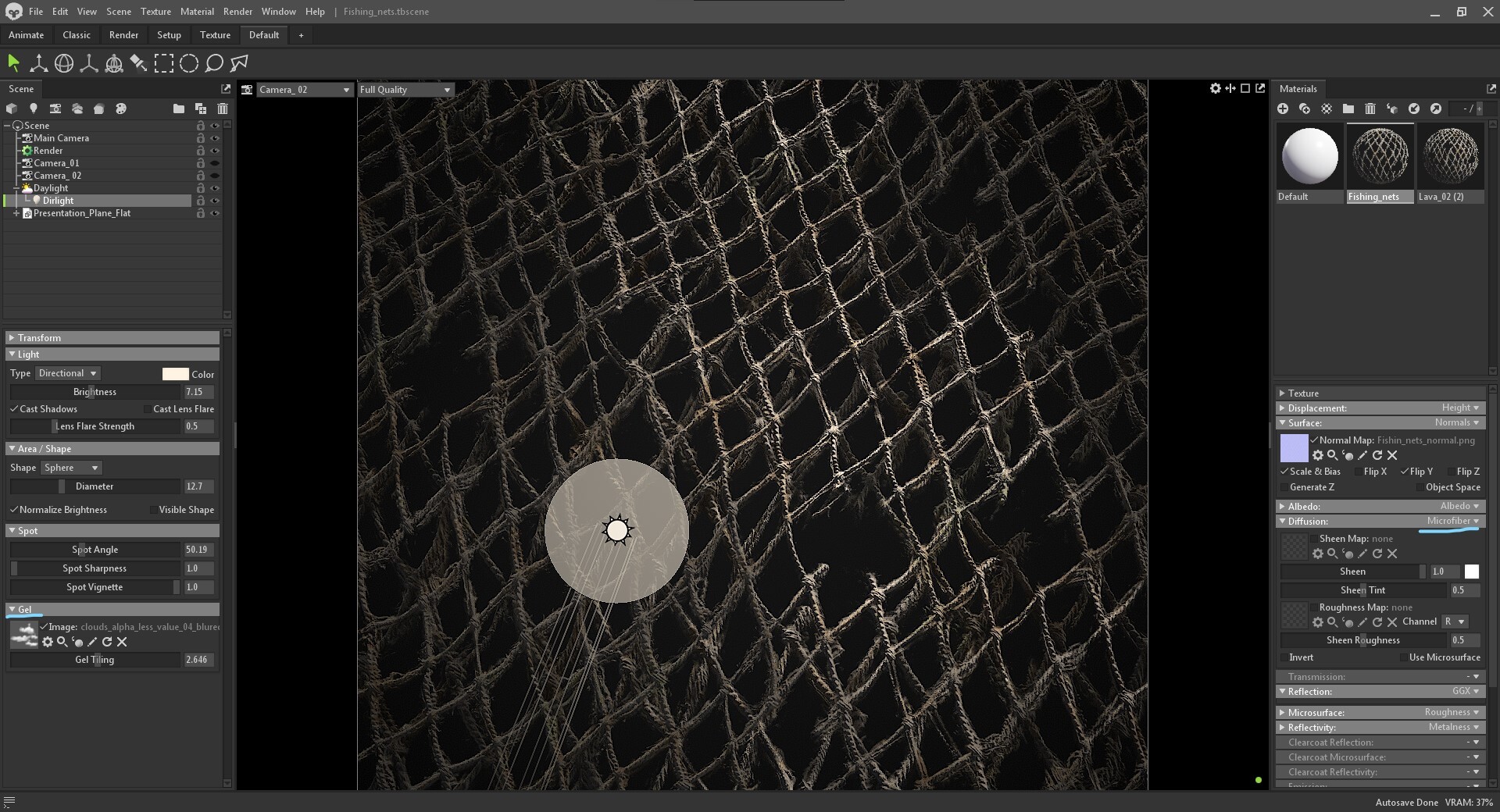
Task: Open the Camera_02 viewport camera dropdown
Action: point(304,90)
